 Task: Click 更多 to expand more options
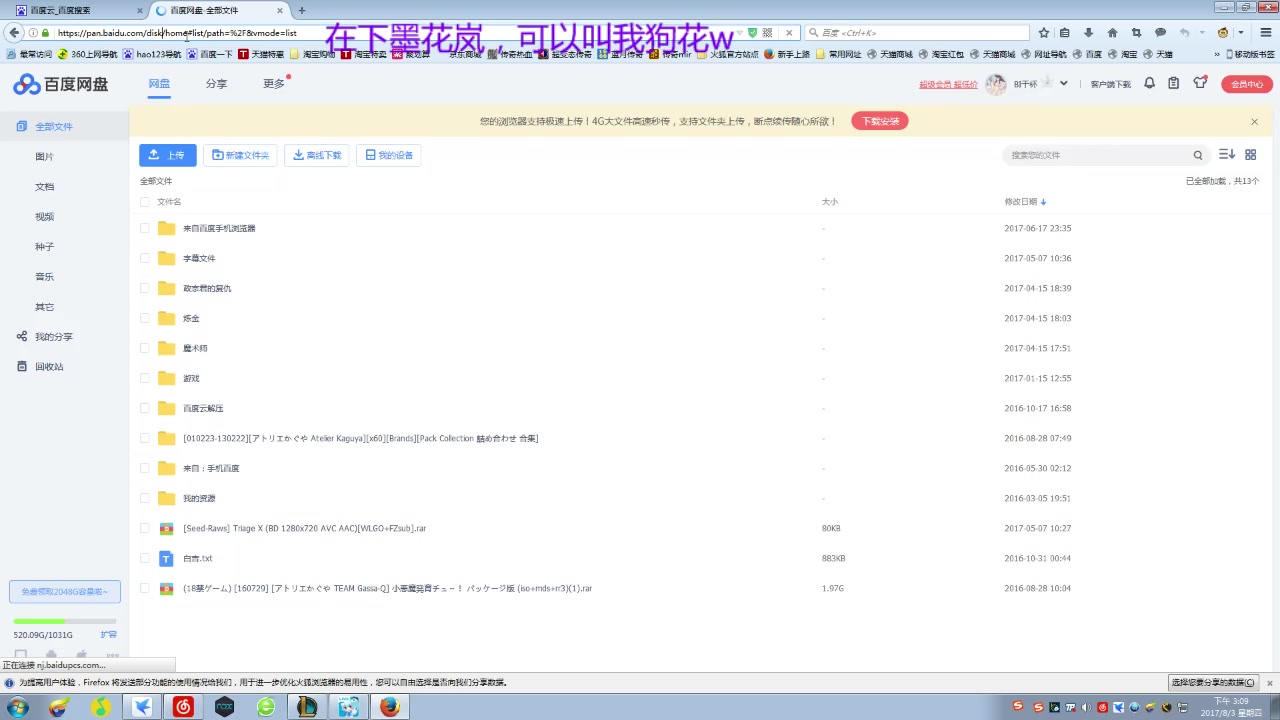(x=273, y=84)
